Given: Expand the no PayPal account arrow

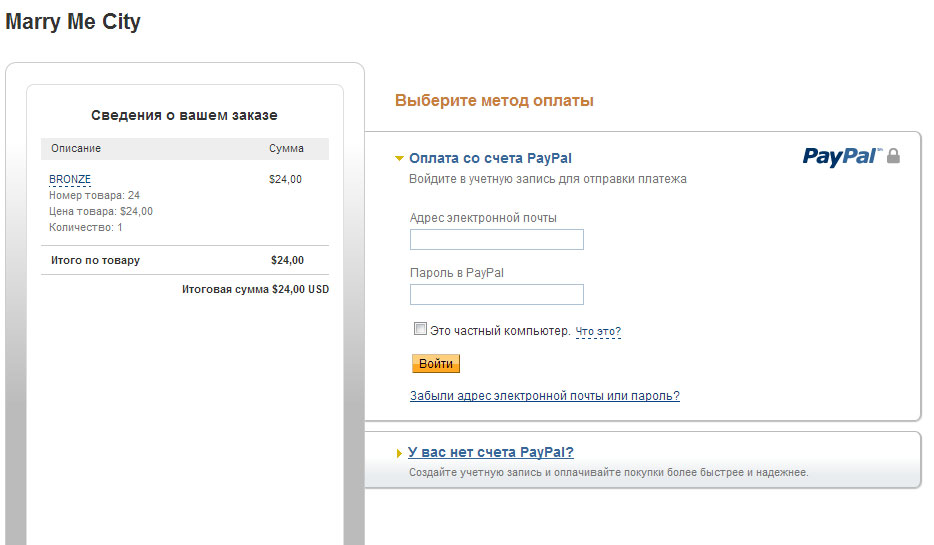Looking at the screenshot, I should point(399,453).
